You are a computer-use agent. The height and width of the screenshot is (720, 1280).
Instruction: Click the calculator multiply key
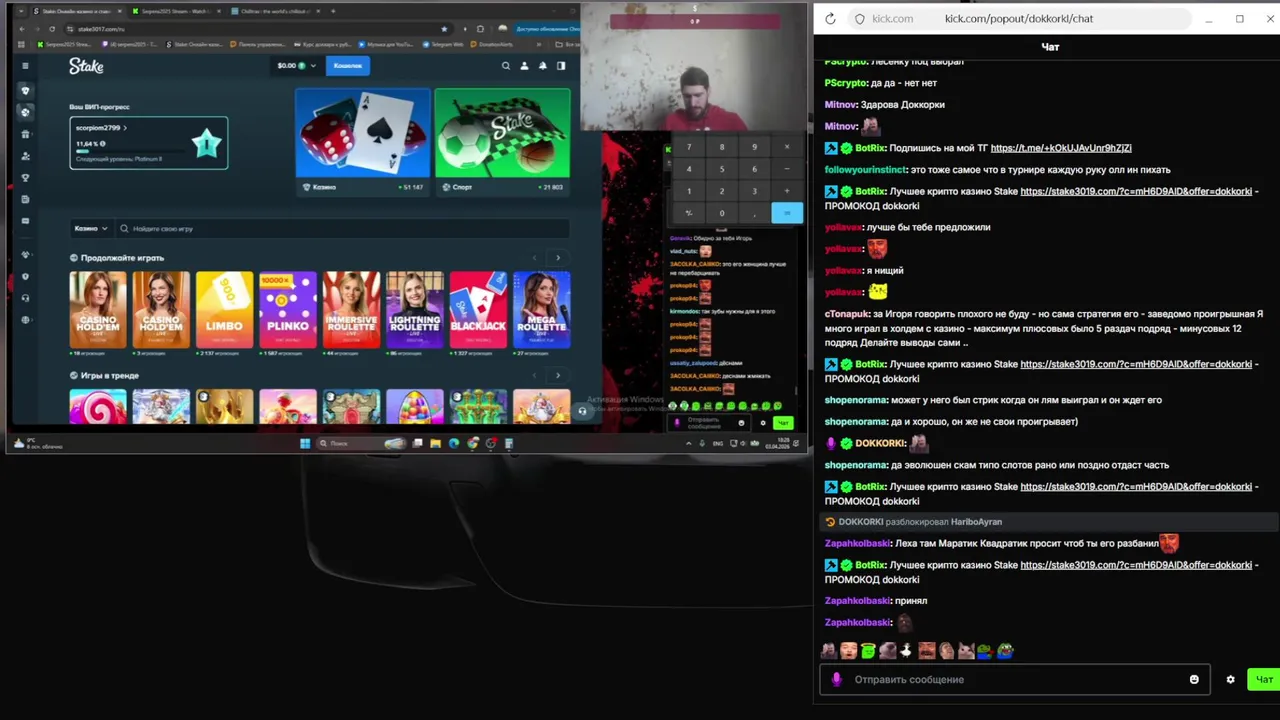787,147
